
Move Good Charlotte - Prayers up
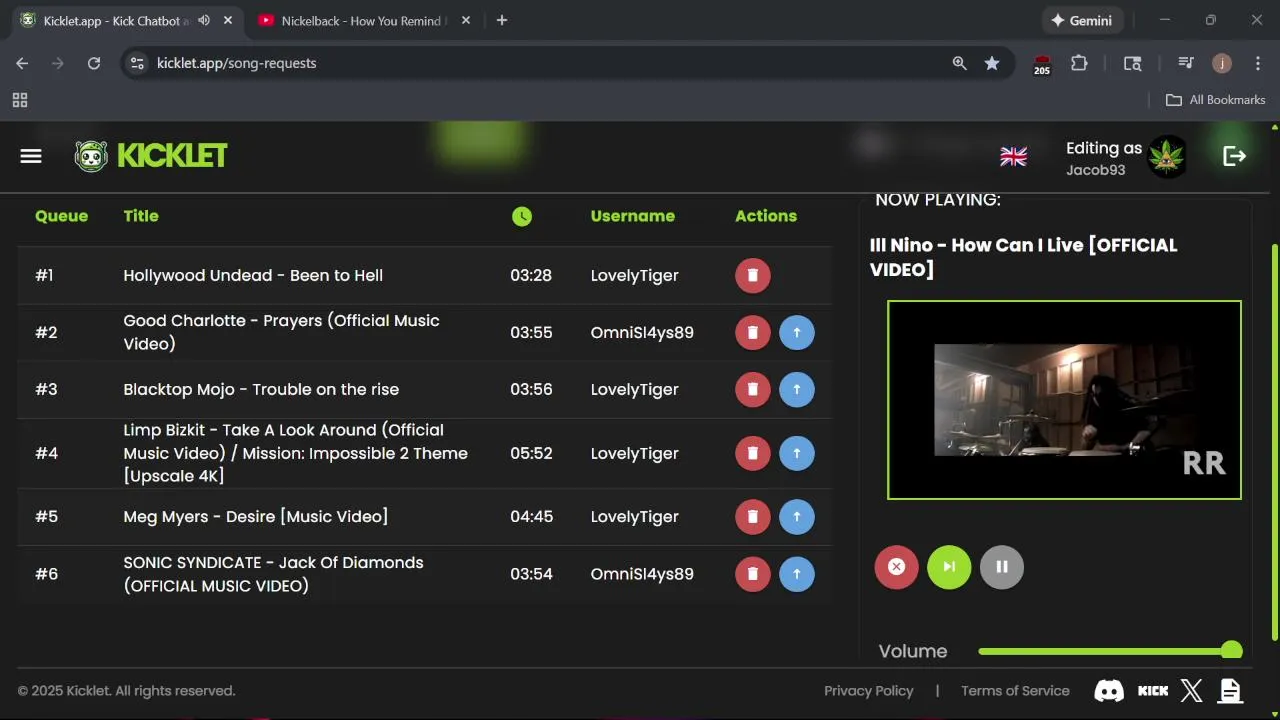click(x=797, y=332)
